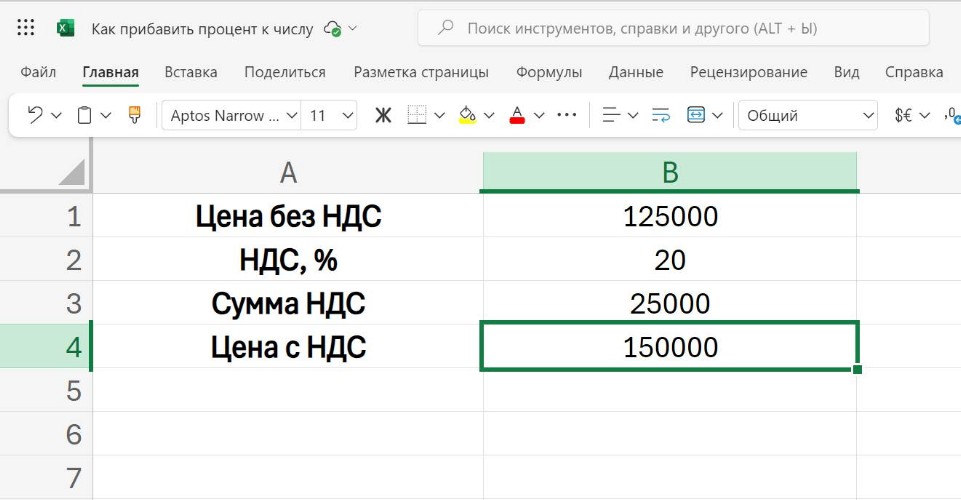The width and height of the screenshot is (961, 500).
Task: Expand the font size 11 dropdown
Action: (348, 116)
